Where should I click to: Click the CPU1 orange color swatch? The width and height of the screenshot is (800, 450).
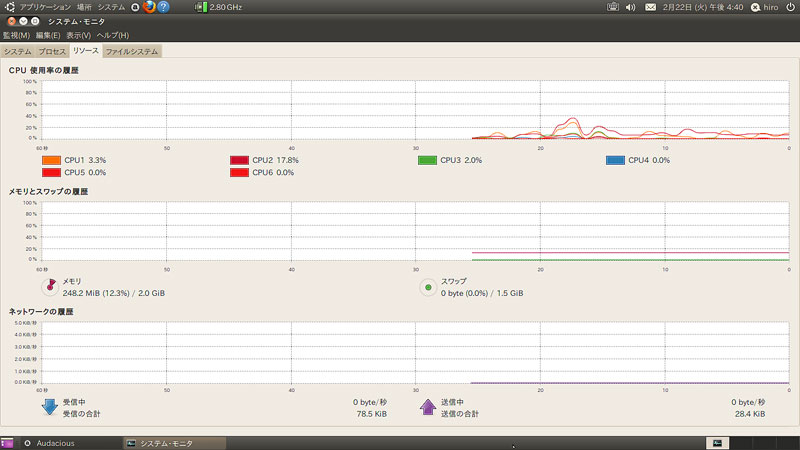pos(52,160)
